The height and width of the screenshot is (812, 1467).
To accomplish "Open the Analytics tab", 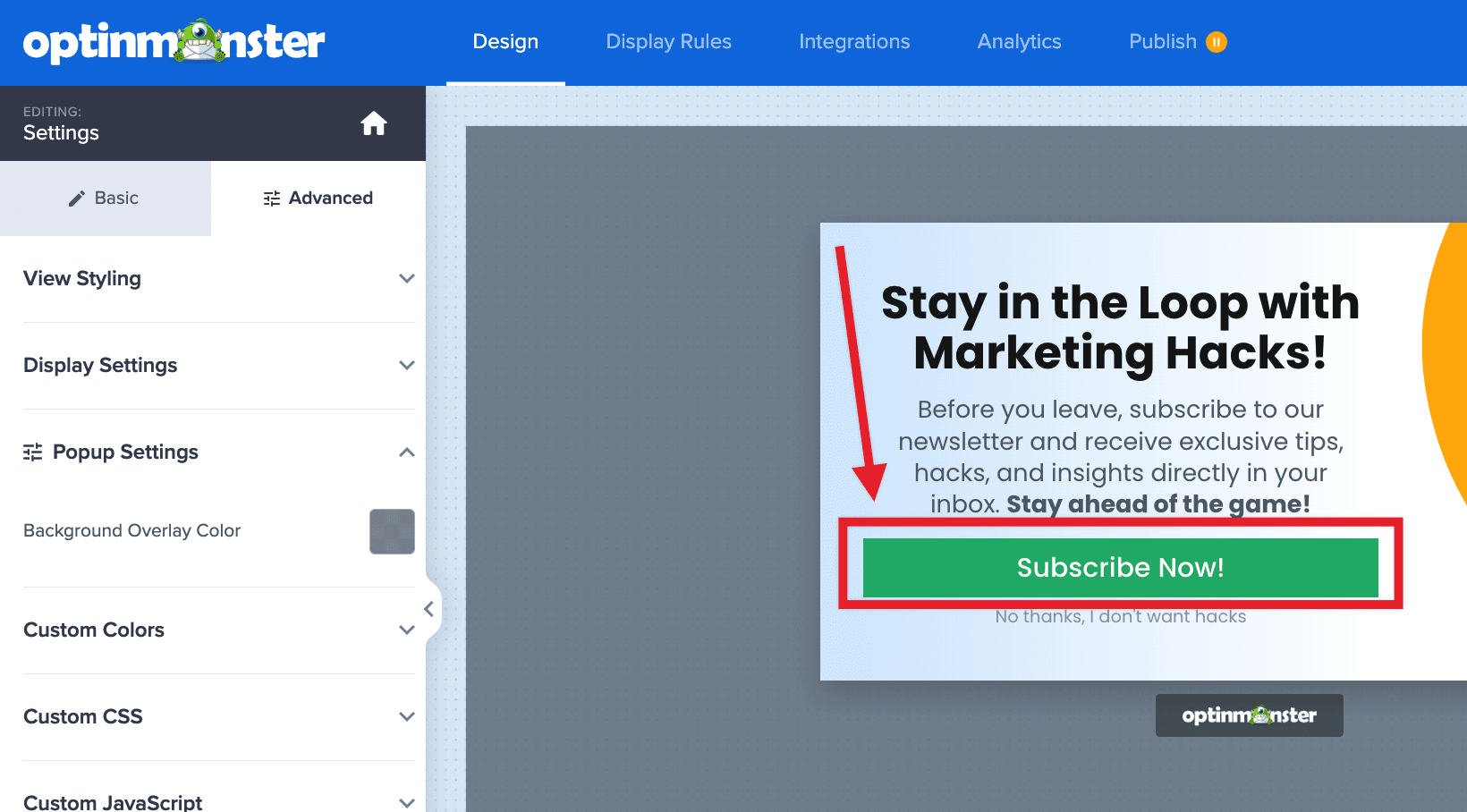I will coord(1019,41).
